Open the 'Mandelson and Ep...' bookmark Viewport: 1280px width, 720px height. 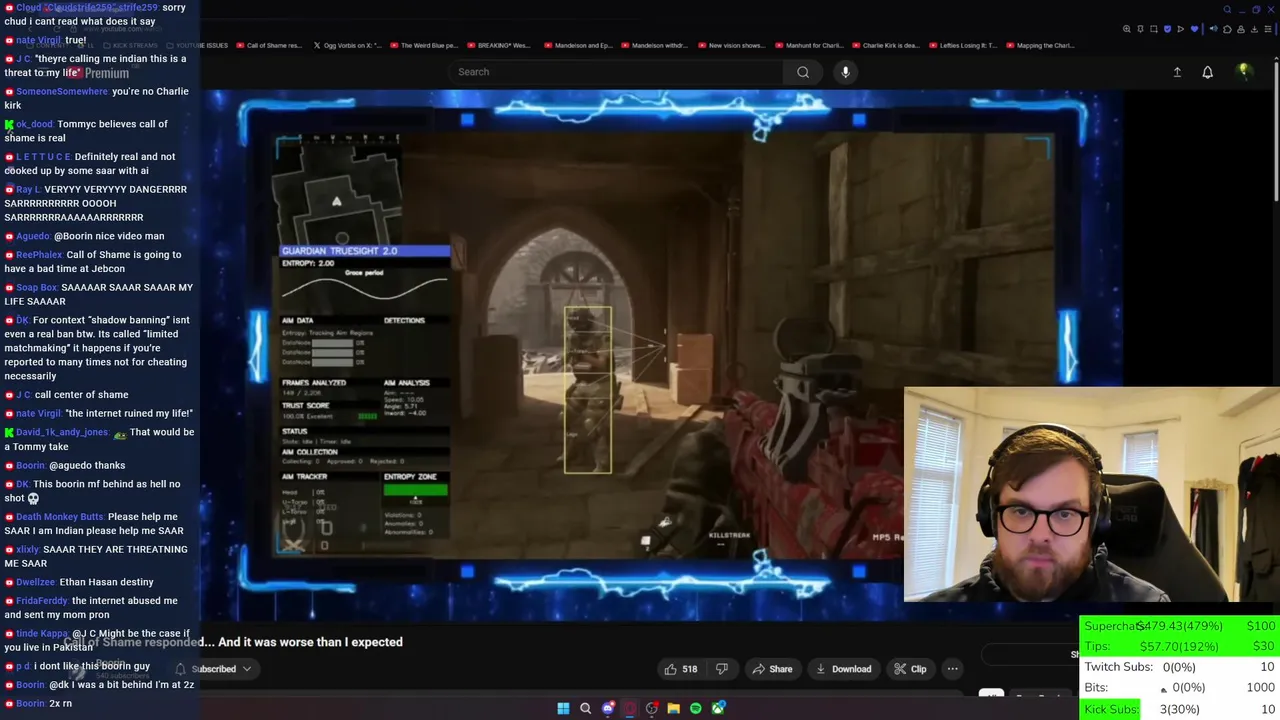578,46
